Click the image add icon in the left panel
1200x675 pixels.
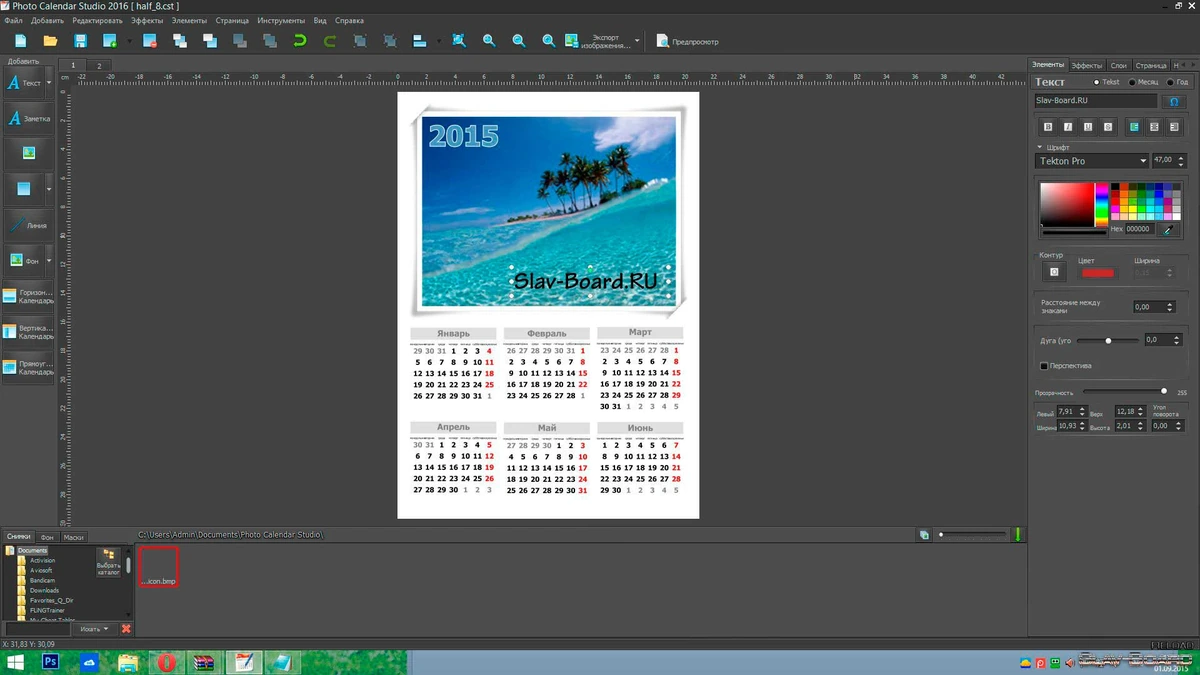point(29,153)
